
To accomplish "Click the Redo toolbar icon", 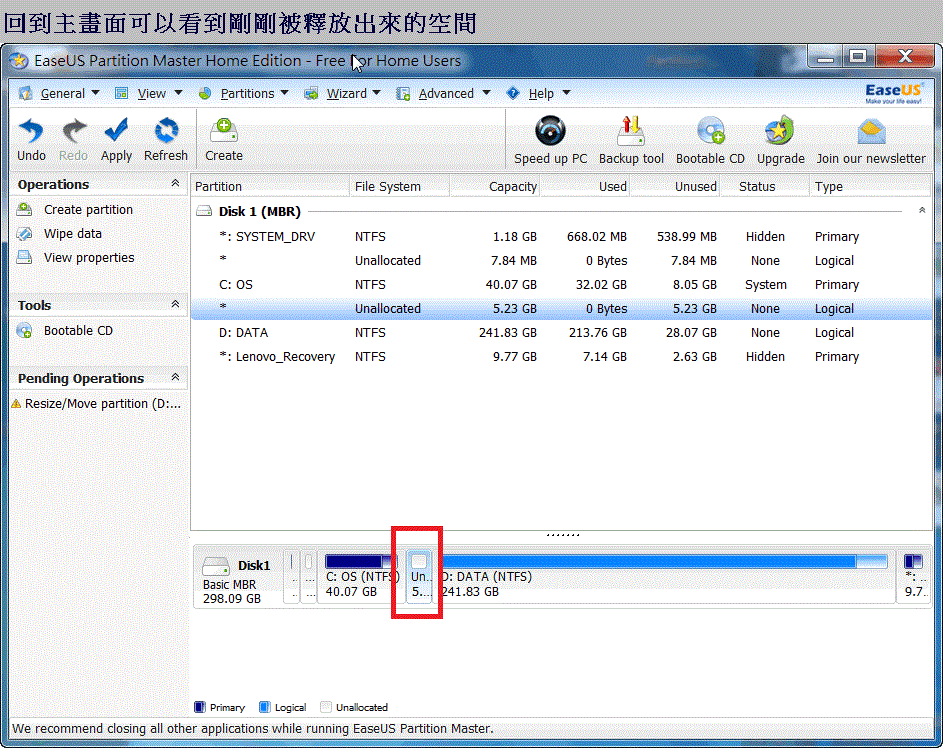I will [73, 130].
